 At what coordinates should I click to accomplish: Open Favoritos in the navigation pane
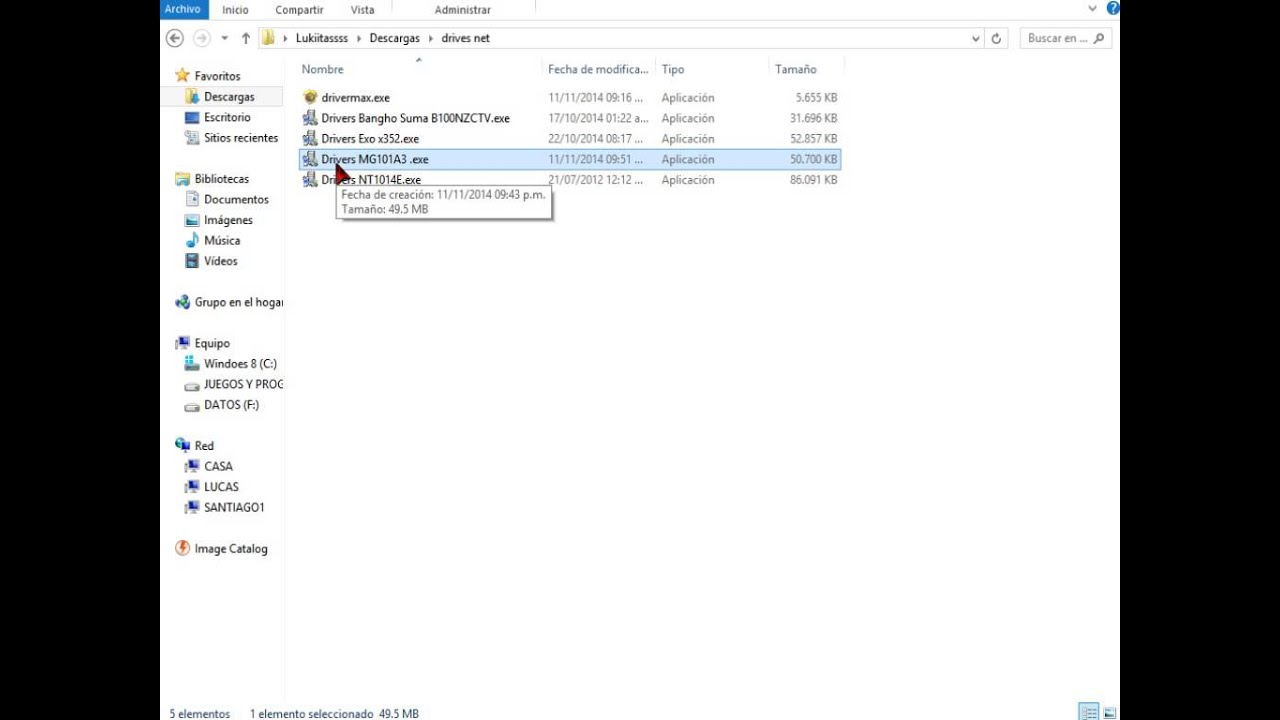217,76
